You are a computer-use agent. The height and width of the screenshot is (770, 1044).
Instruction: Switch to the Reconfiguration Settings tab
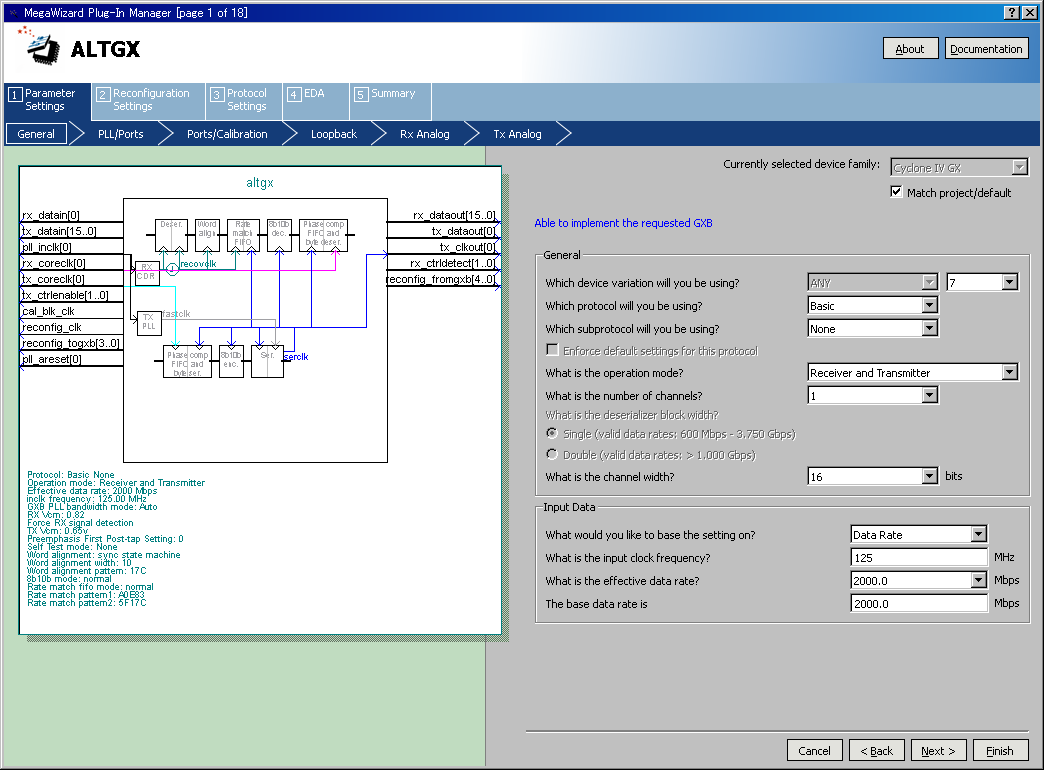(x=143, y=100)
